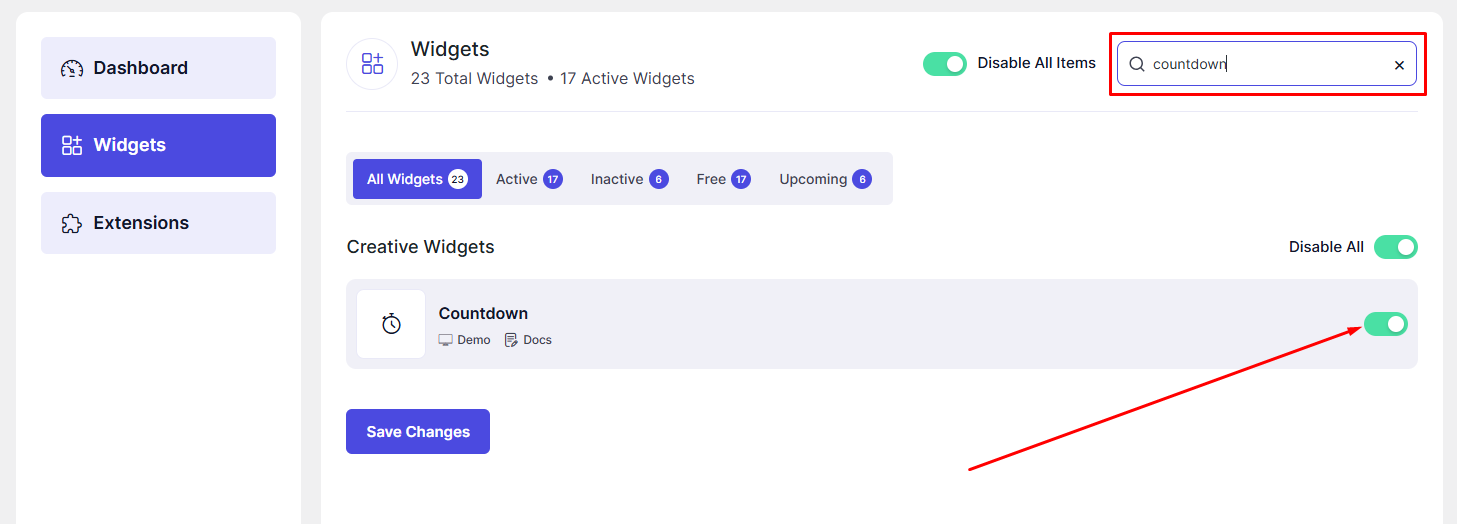Click the Widgets grid icon in sidebar
The height and width of the screenshot is (524, 1457).
click(x=72, y=145)
